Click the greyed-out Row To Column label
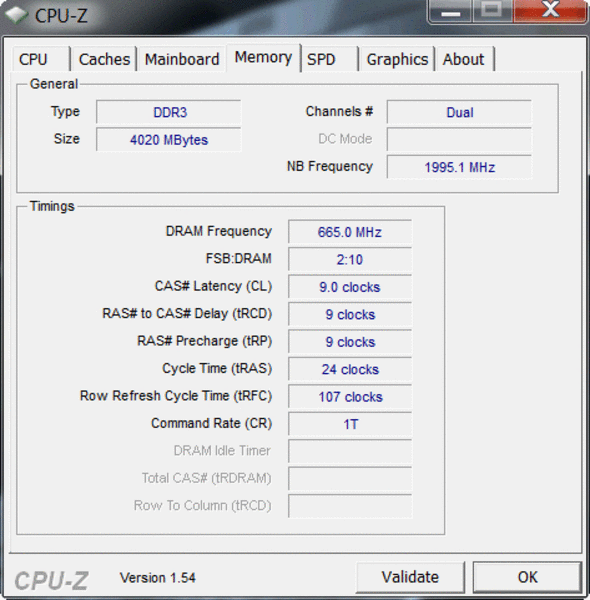 (202, 505)
